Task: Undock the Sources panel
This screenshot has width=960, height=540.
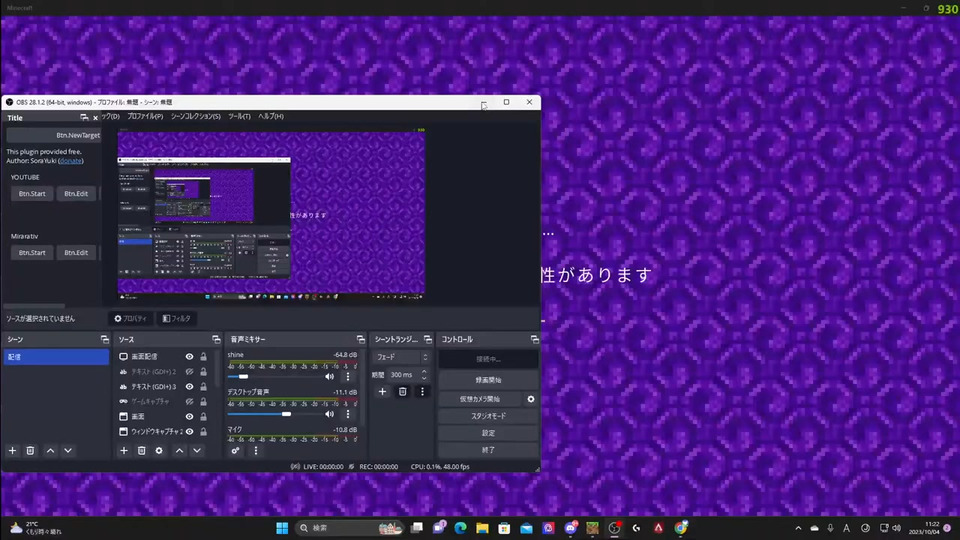Action: [x=216, y=339]
